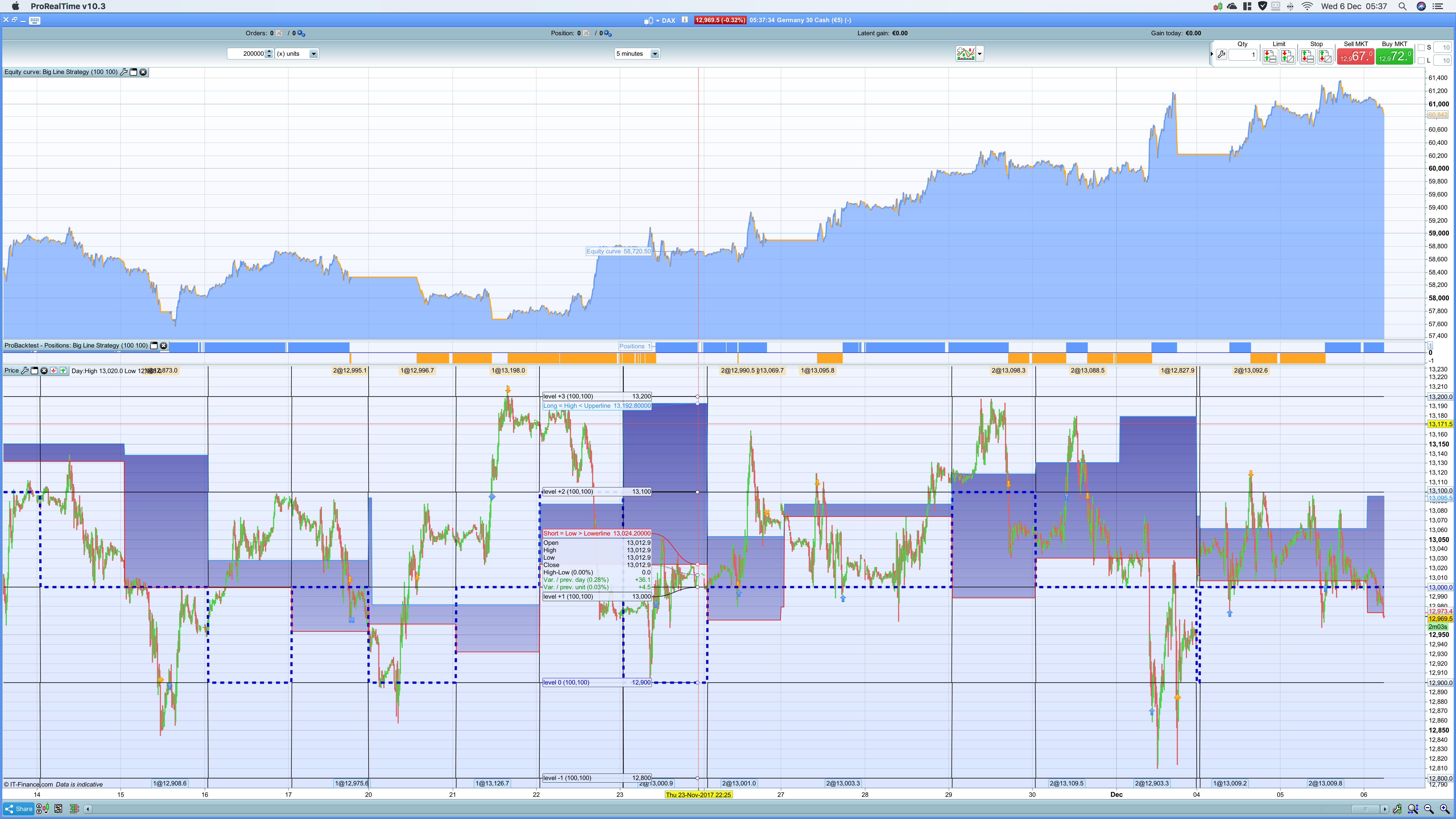Image resolution: width=1456 pixels, height=819 pixels.
Task: Click the zoom out magnifier icon
Action: click(x=1429, y=809)
